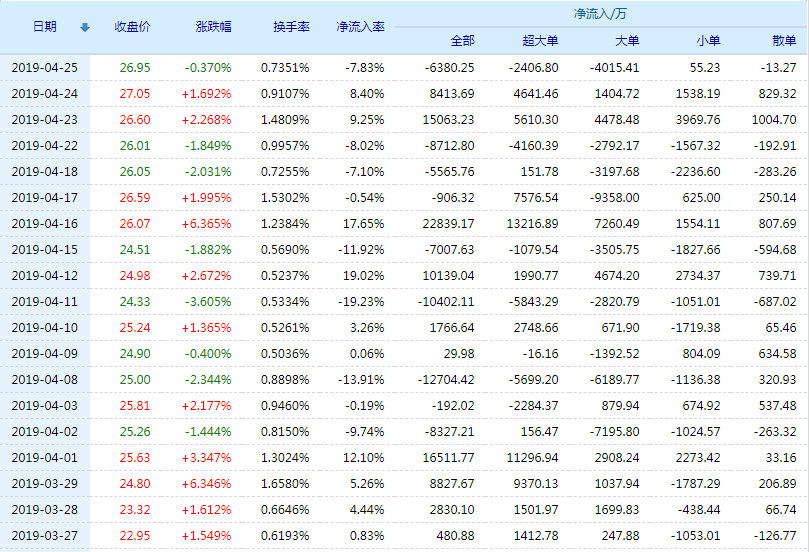
Task: Select date cell 2019-04-11
Action: point(44,302)
